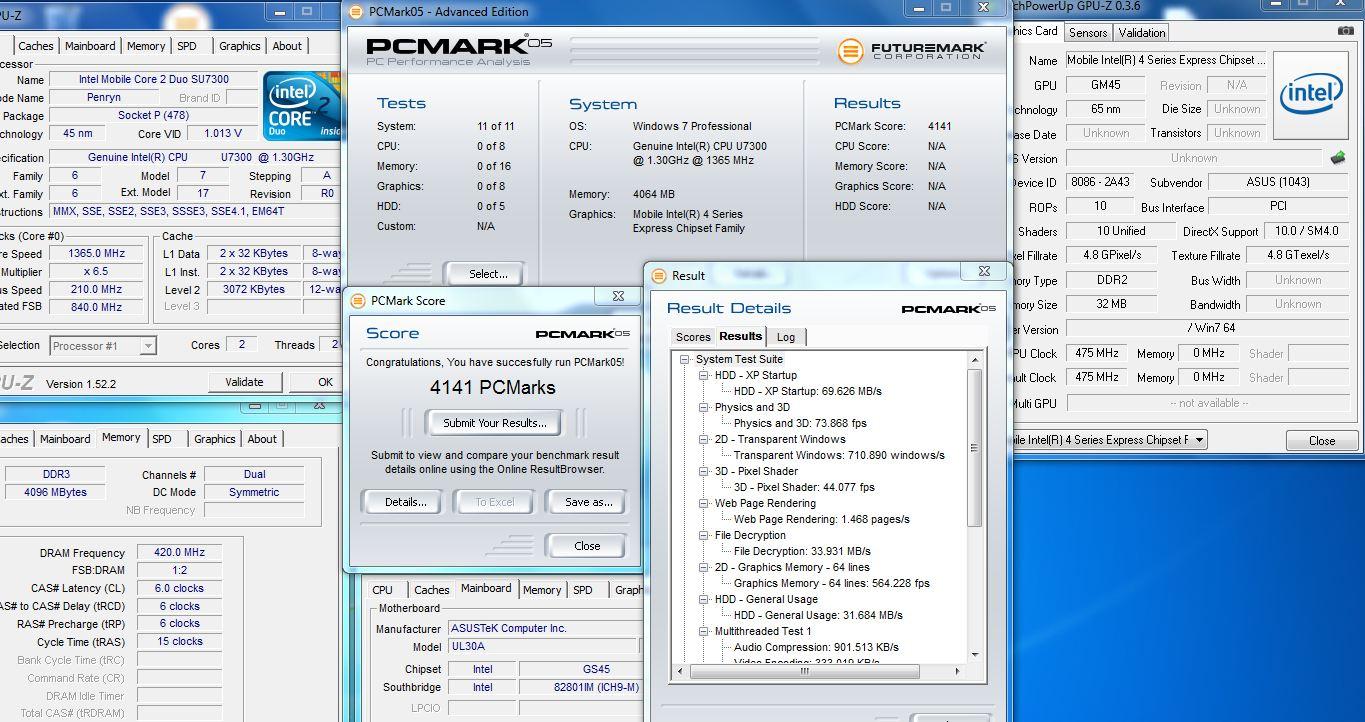Select the 'Transparent Windows: 710.890 windows/s' row
The width and height of the screenshot is (1365, 722).
[839, 455]
